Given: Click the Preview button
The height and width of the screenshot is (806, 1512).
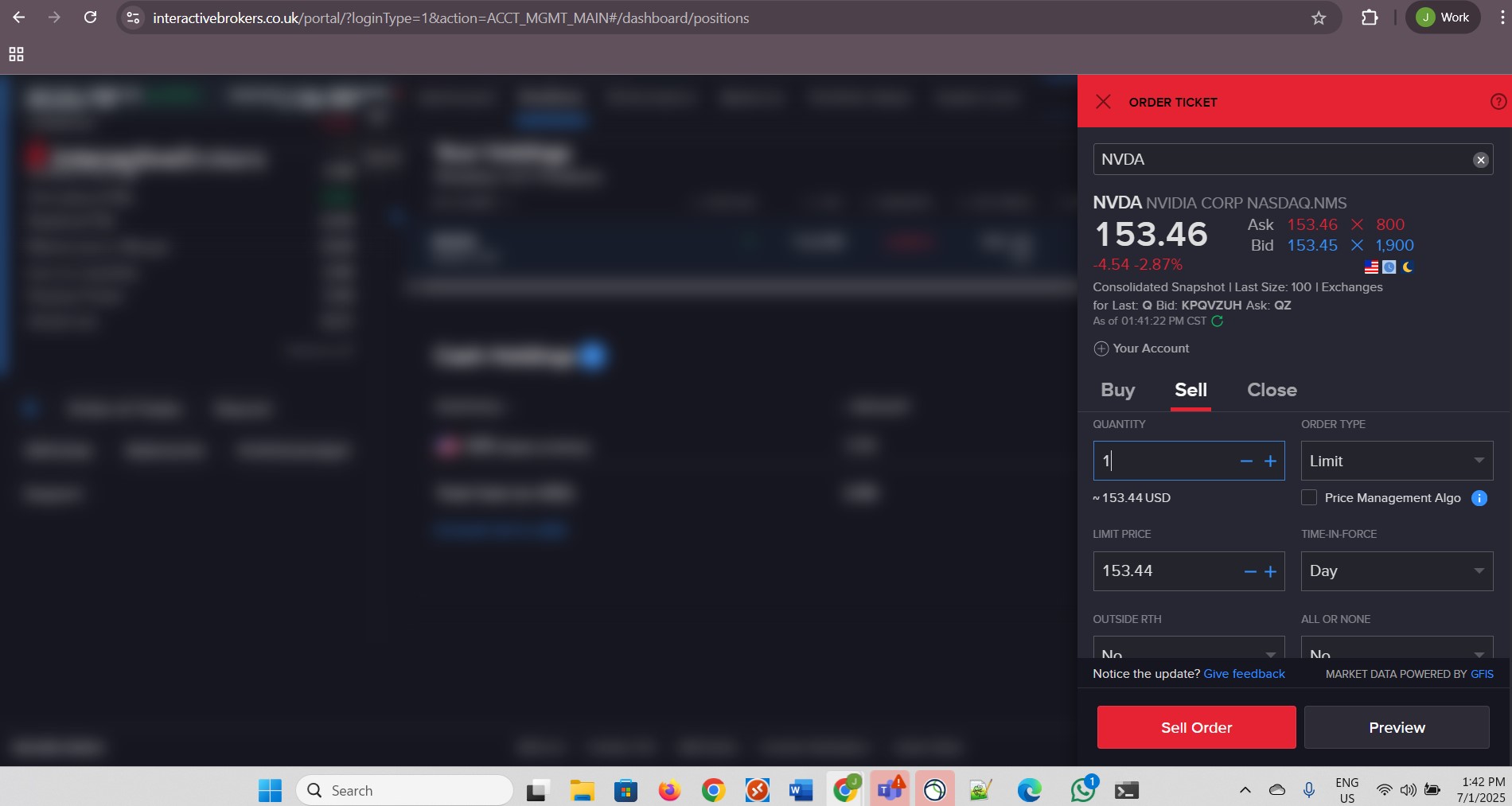Looking at the screenshot, I should tap(1397, 727).
